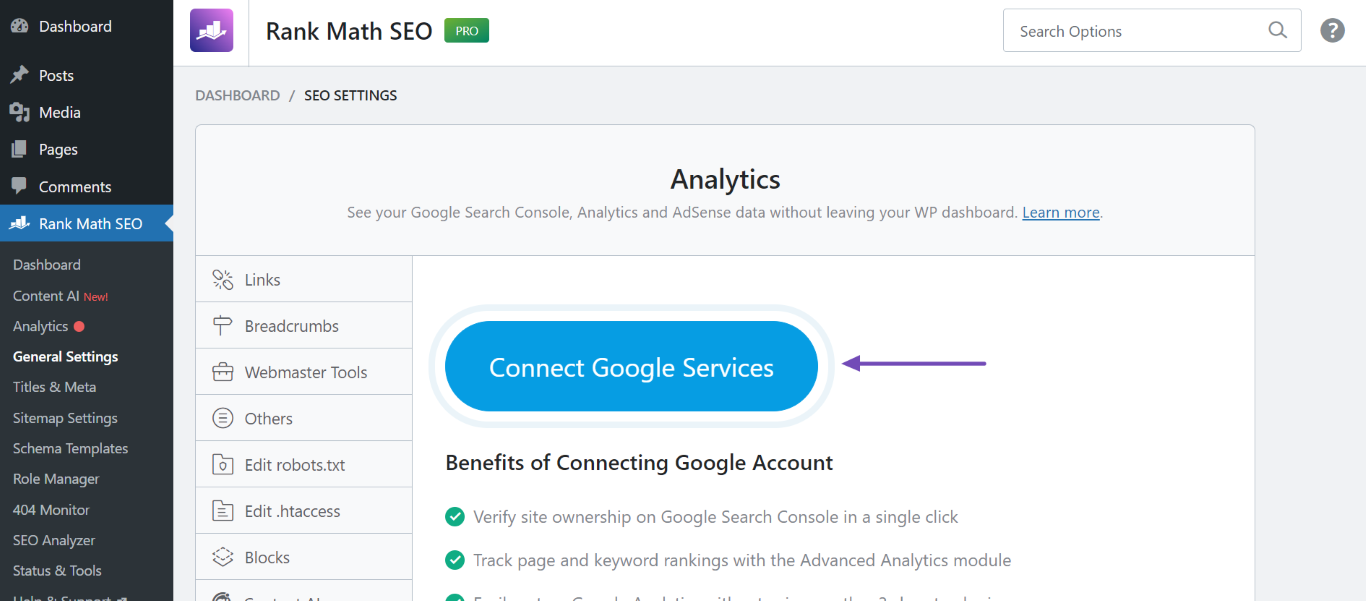
Task: Click the Rank Math SEO logo icon
Action: 210,30
